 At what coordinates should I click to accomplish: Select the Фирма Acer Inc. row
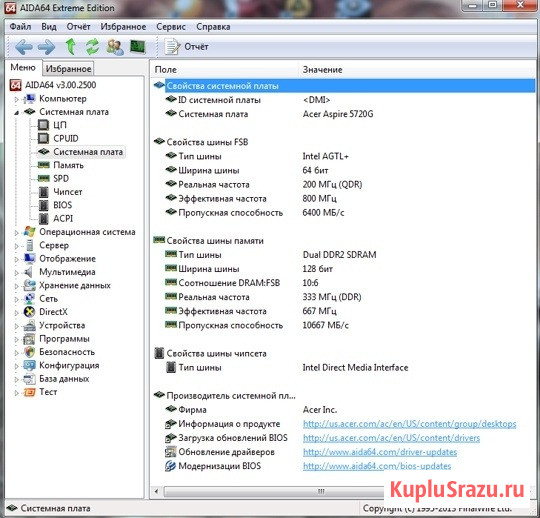[x=344, y=410]
